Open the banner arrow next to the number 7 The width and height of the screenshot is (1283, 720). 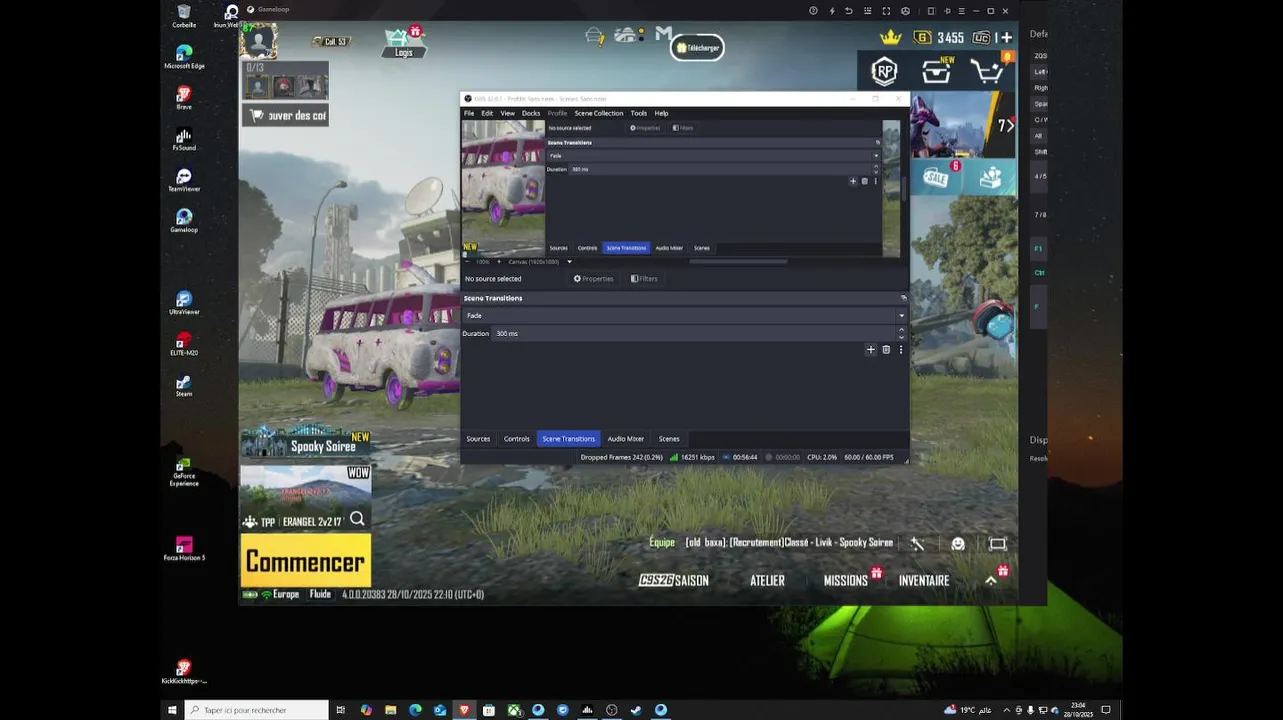coord(1010,125)
